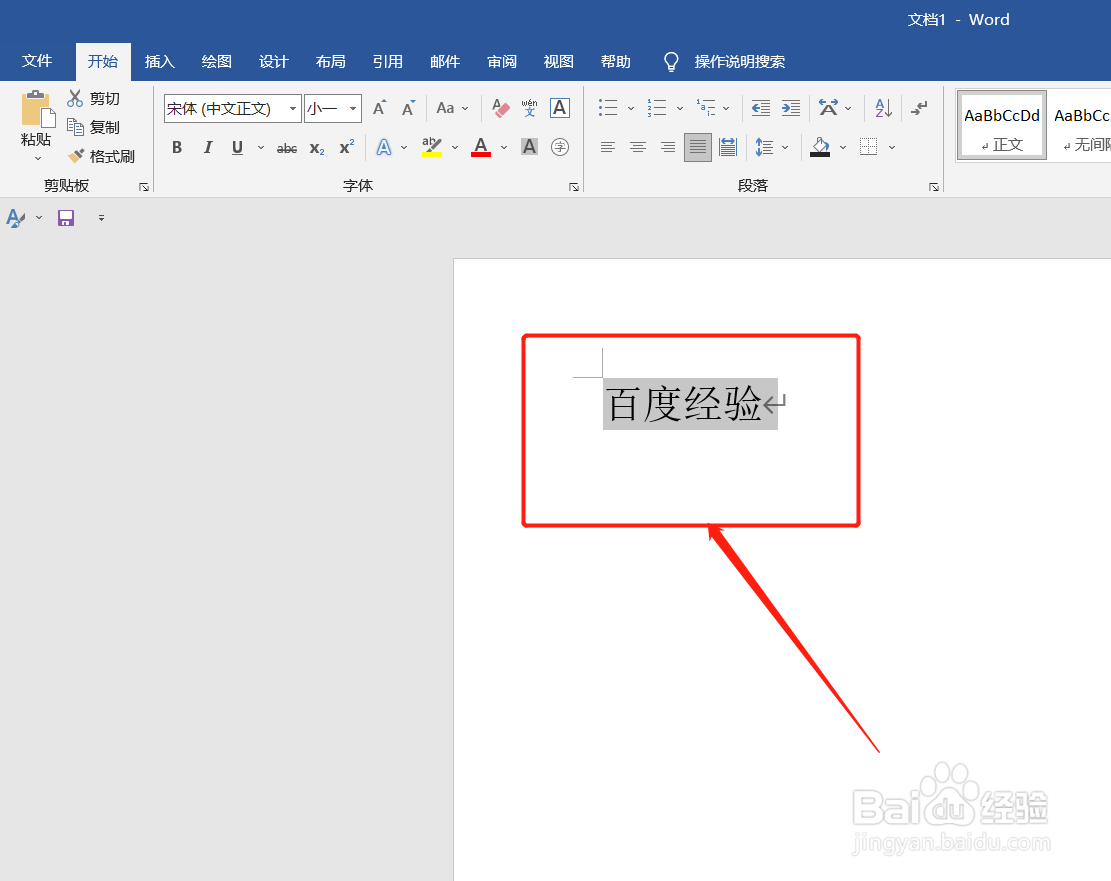1111x881 pixels.
Task: Open the line spacing options
Action: [764, 147]
